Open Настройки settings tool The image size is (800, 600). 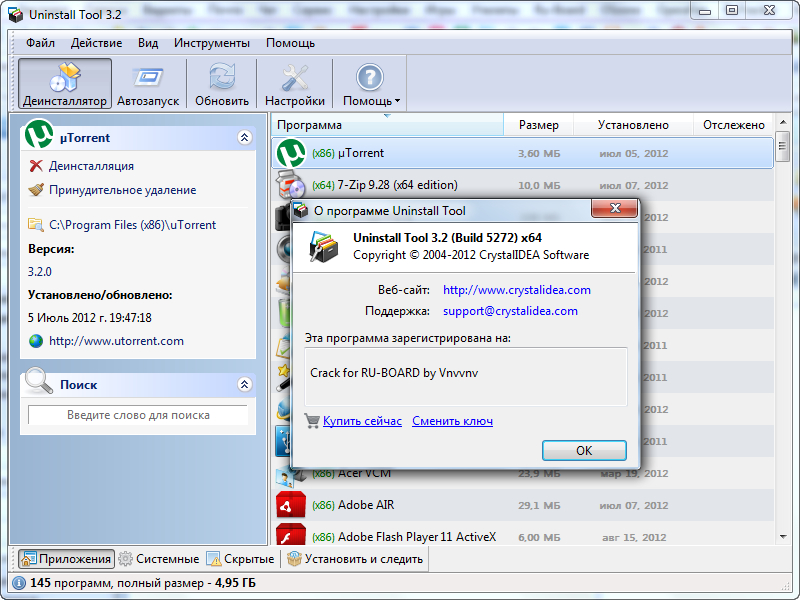[x=295, y=84]
